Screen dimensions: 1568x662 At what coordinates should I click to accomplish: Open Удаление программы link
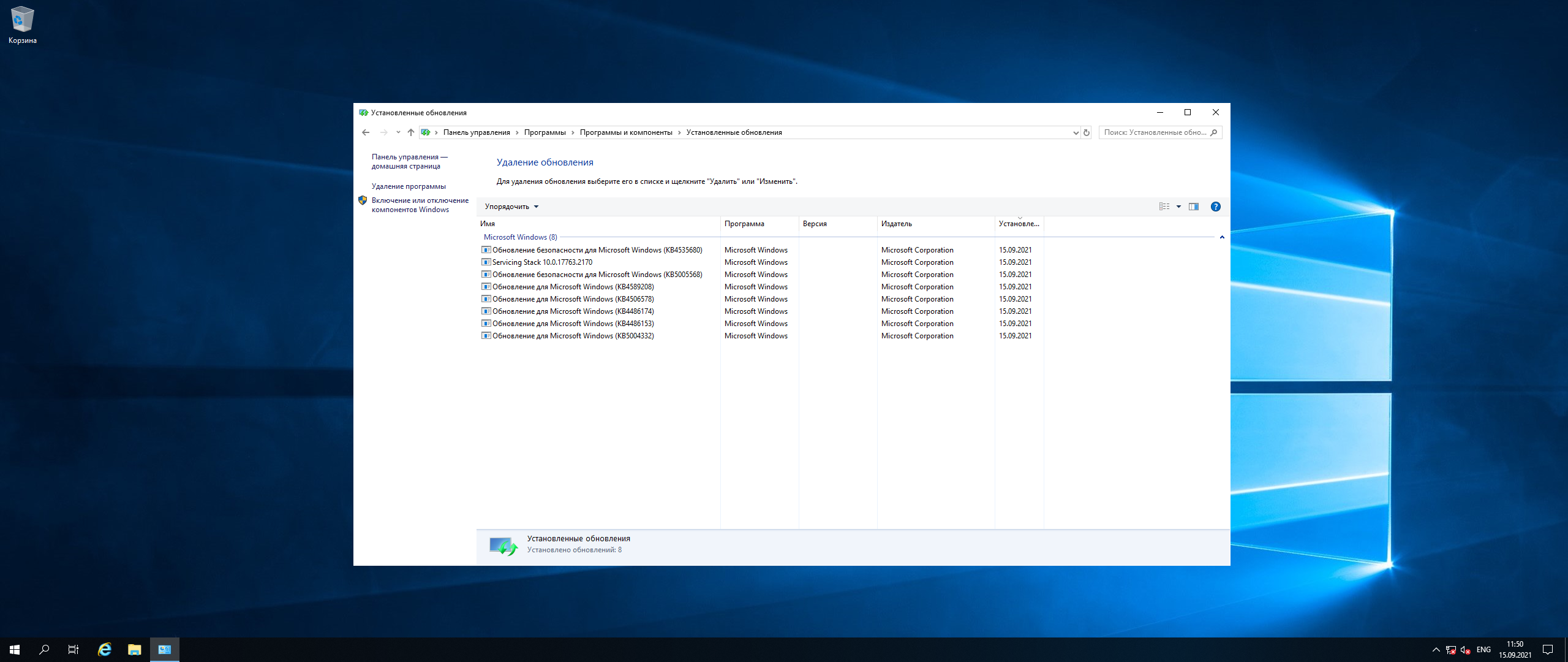point(409,186)
